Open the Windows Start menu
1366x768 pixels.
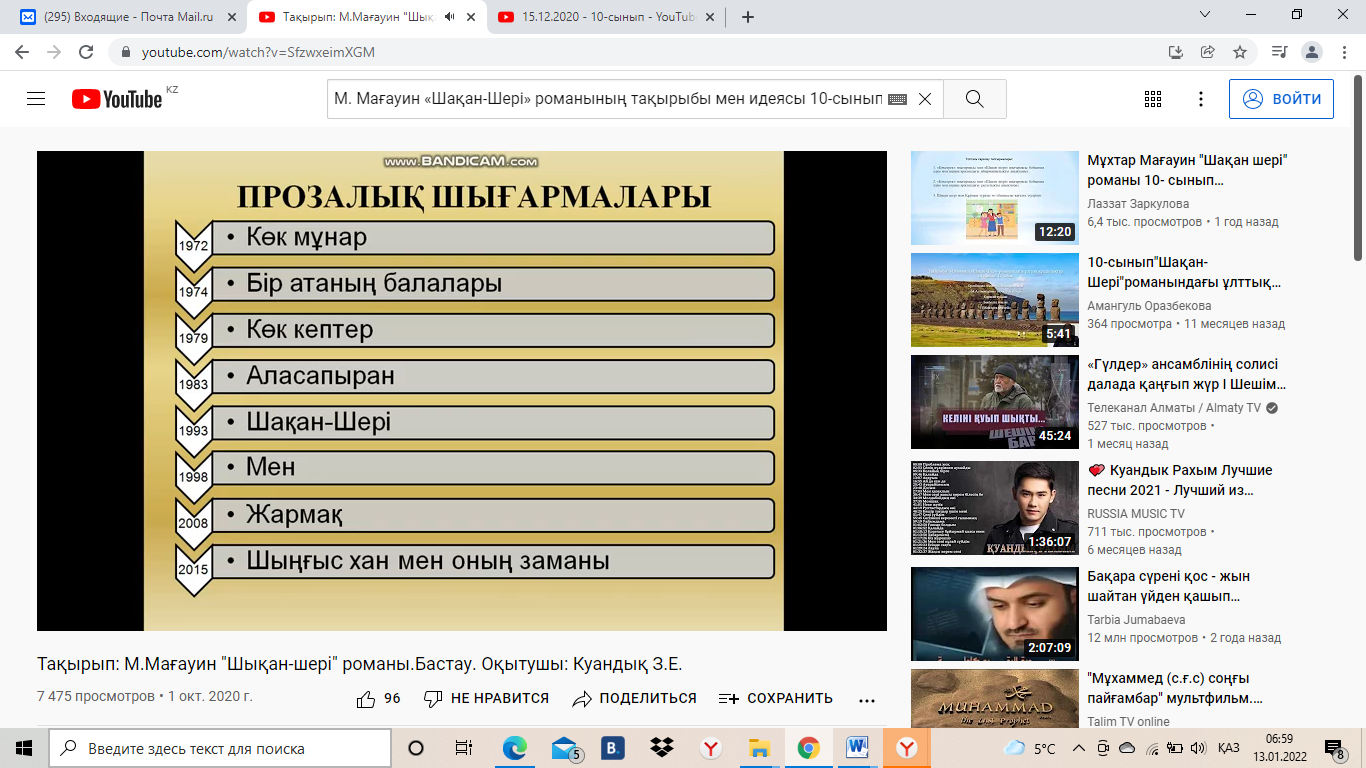coord(23,748)
